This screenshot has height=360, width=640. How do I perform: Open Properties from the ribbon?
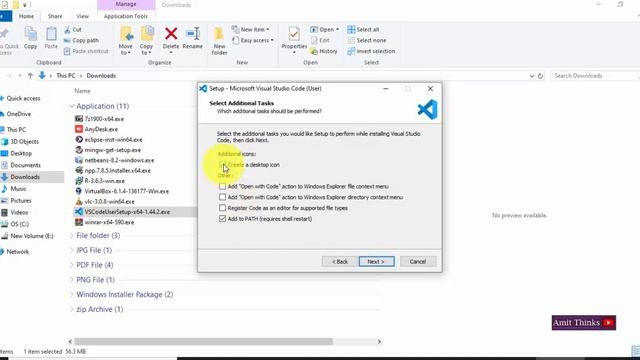pyautogui.click(x=294, y=40)
